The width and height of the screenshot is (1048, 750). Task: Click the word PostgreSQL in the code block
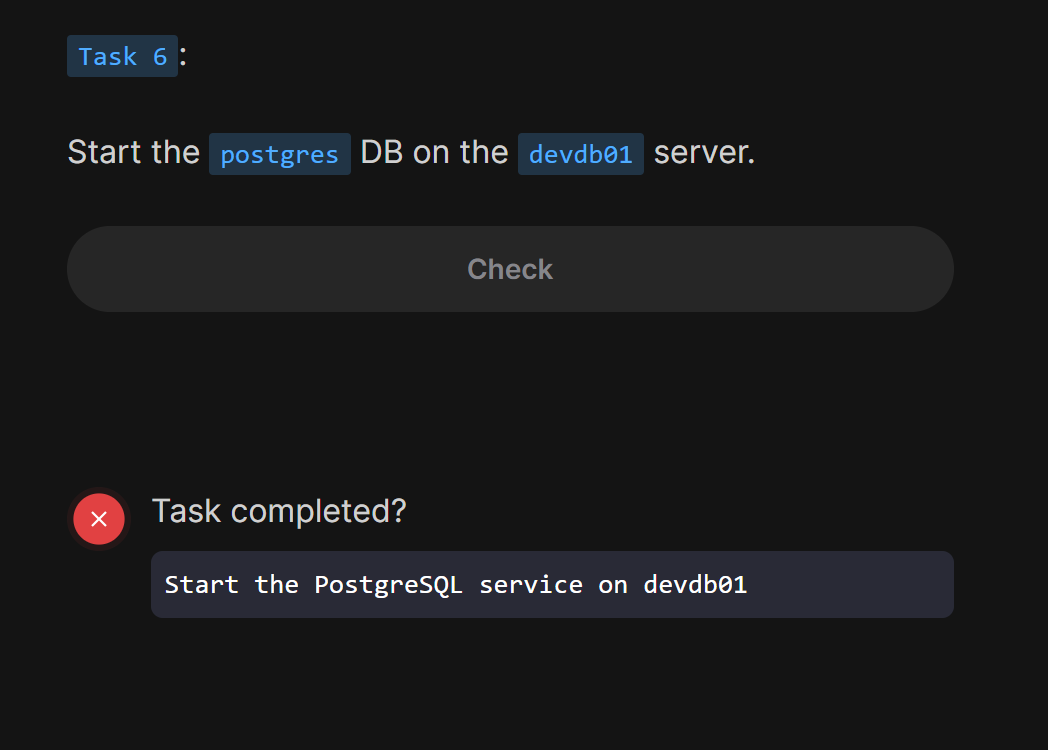point(388,584)
